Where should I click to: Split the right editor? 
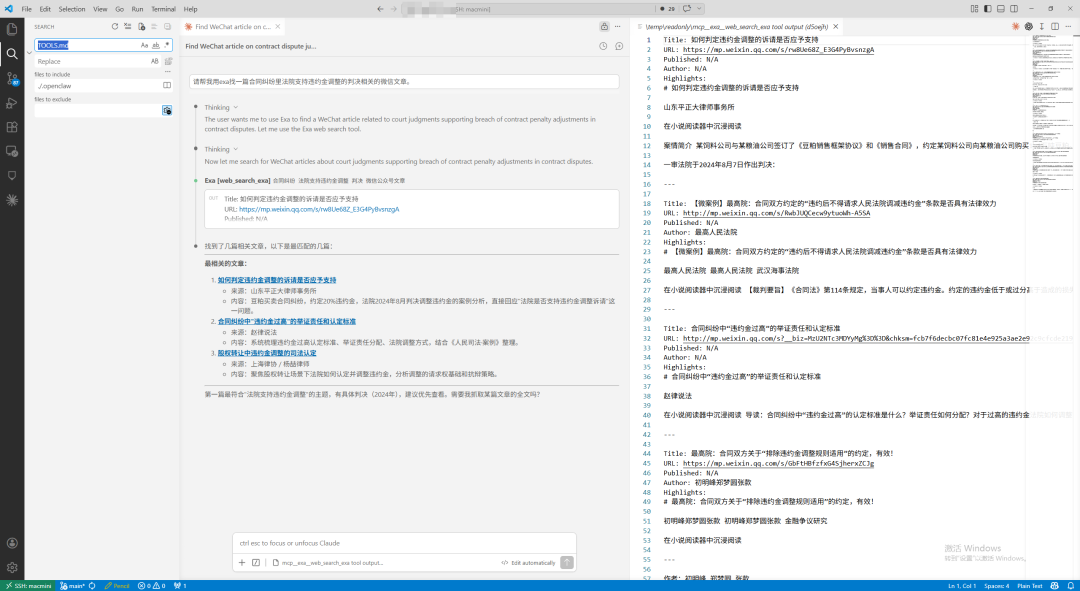coord(1055,27)
